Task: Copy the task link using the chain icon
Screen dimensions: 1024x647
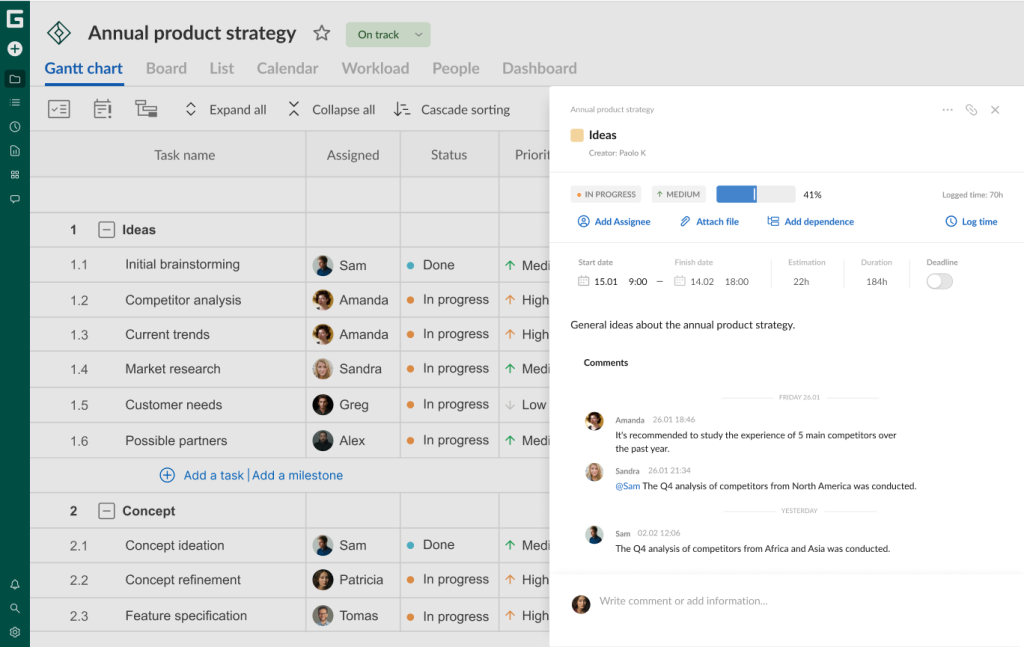Action: pyautogui.click(x=971, y=110)
